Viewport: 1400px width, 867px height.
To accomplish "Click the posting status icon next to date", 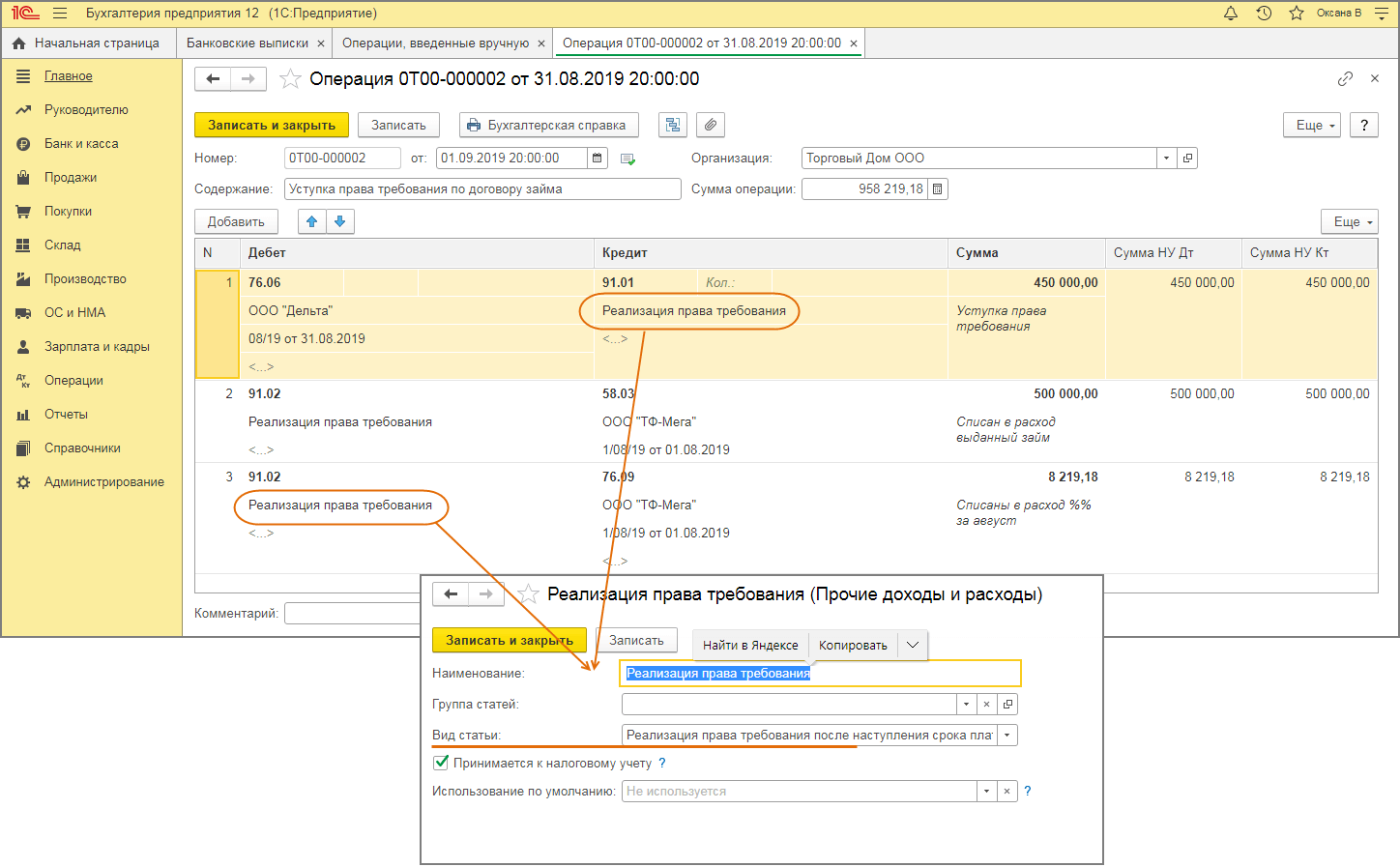I will [627, 159].
